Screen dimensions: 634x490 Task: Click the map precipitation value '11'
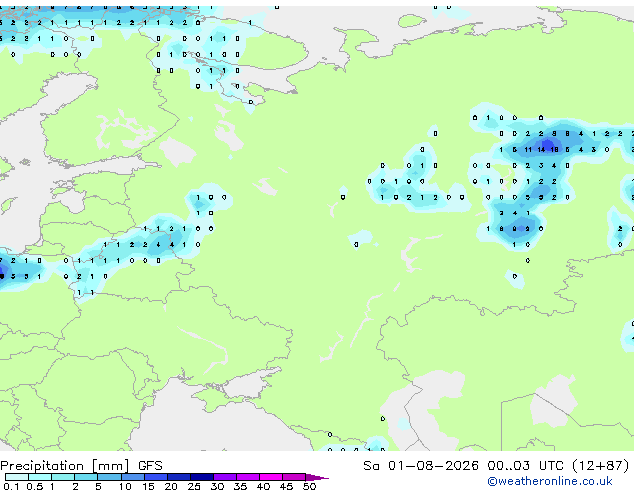click(528, 150)
